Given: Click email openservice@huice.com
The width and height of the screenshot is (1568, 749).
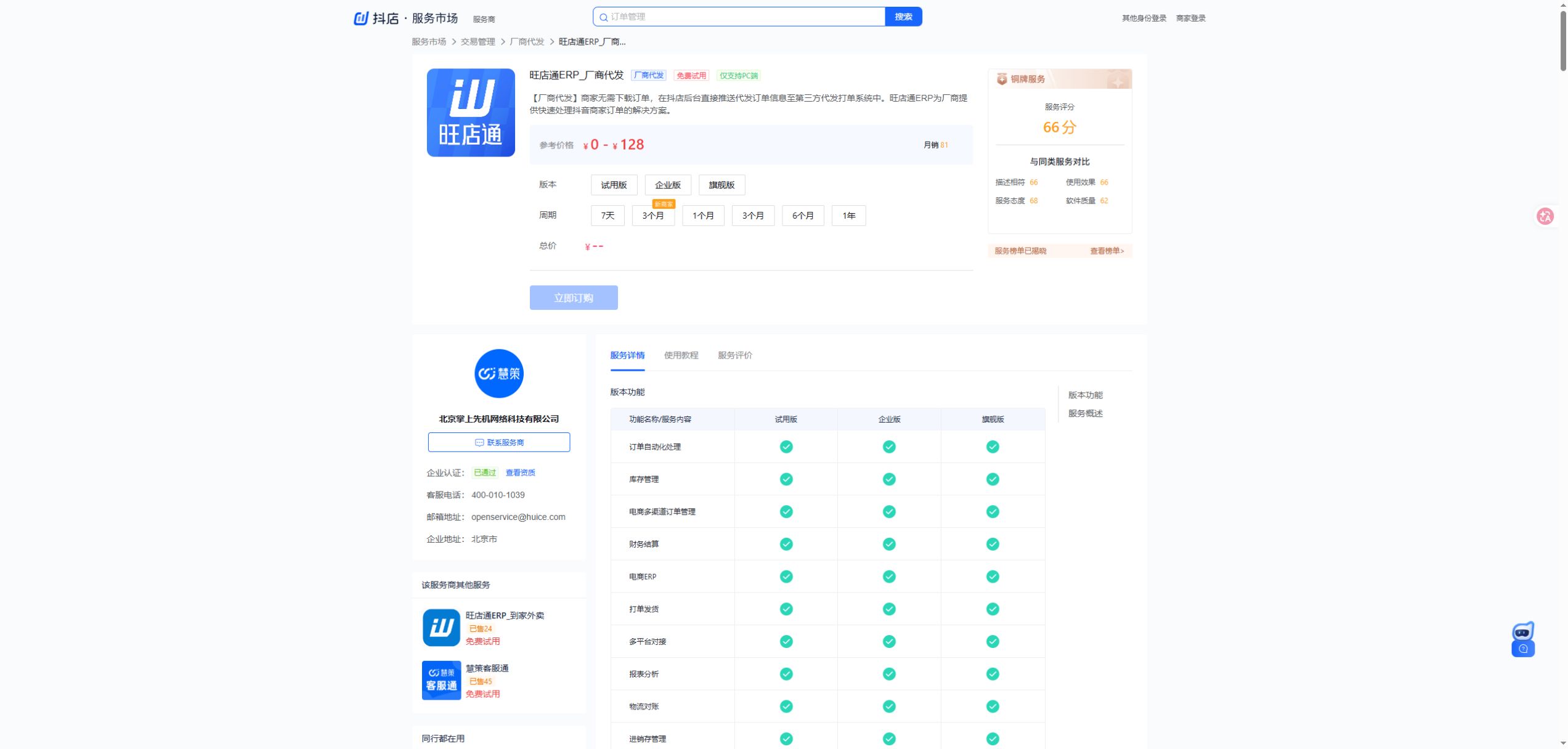Looking at the screenshot, I should point(518,517).
